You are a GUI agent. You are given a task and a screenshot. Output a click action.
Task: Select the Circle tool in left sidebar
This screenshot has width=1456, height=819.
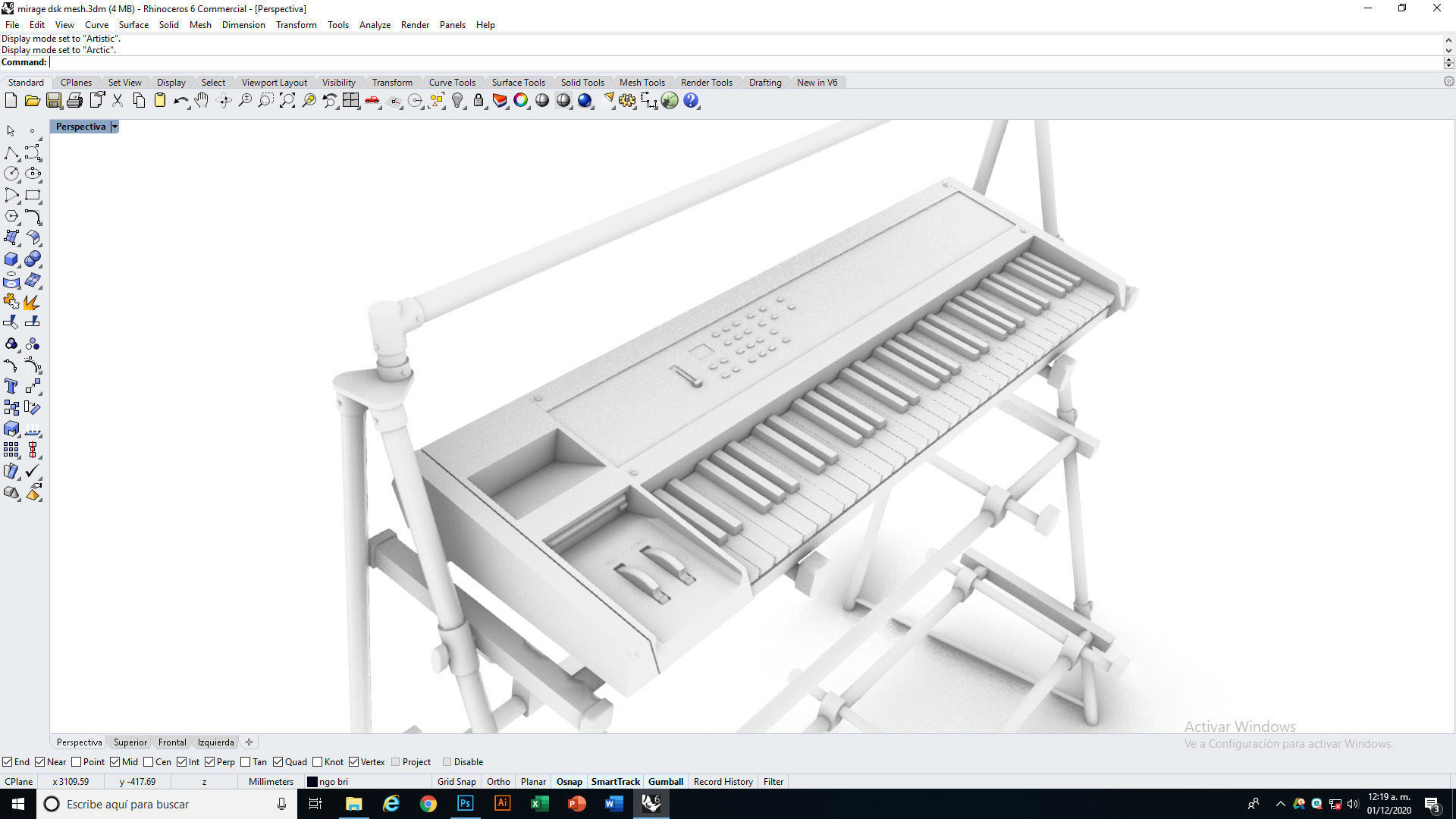pyautogui.click(x=11, y=174)
